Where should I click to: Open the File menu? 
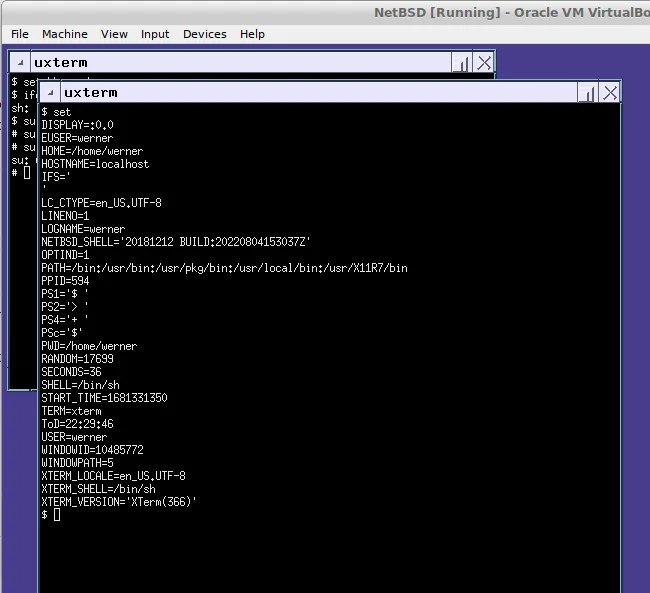click(x=19, y=34)
